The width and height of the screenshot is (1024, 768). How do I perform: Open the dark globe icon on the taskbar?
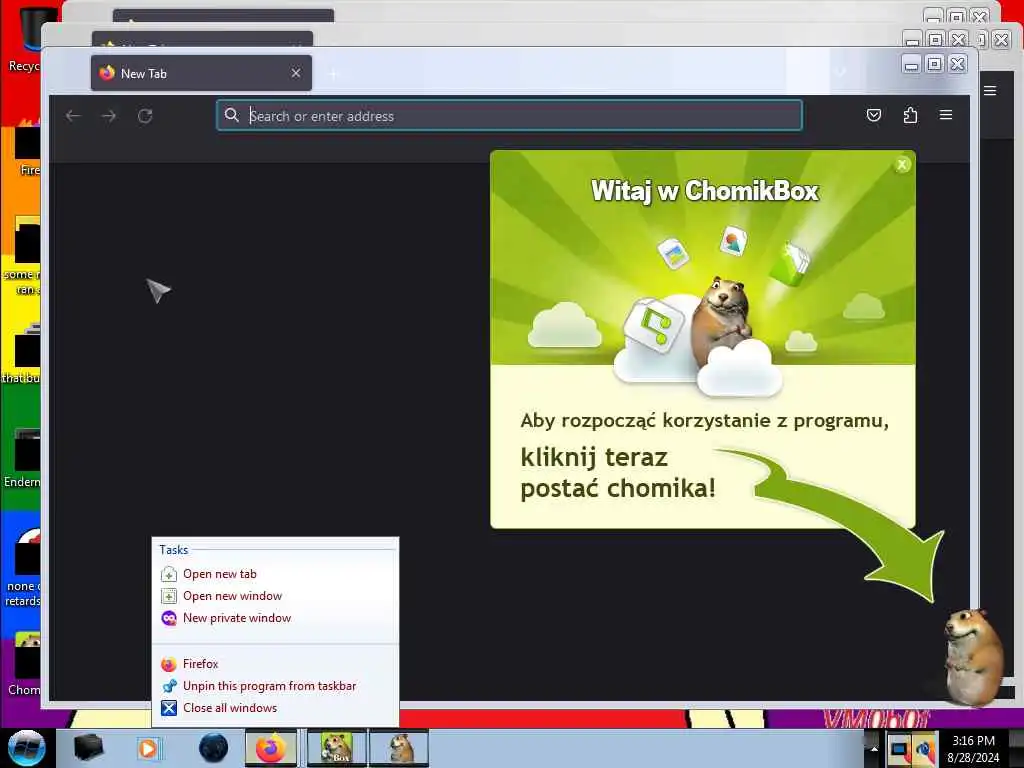point(214,748)
